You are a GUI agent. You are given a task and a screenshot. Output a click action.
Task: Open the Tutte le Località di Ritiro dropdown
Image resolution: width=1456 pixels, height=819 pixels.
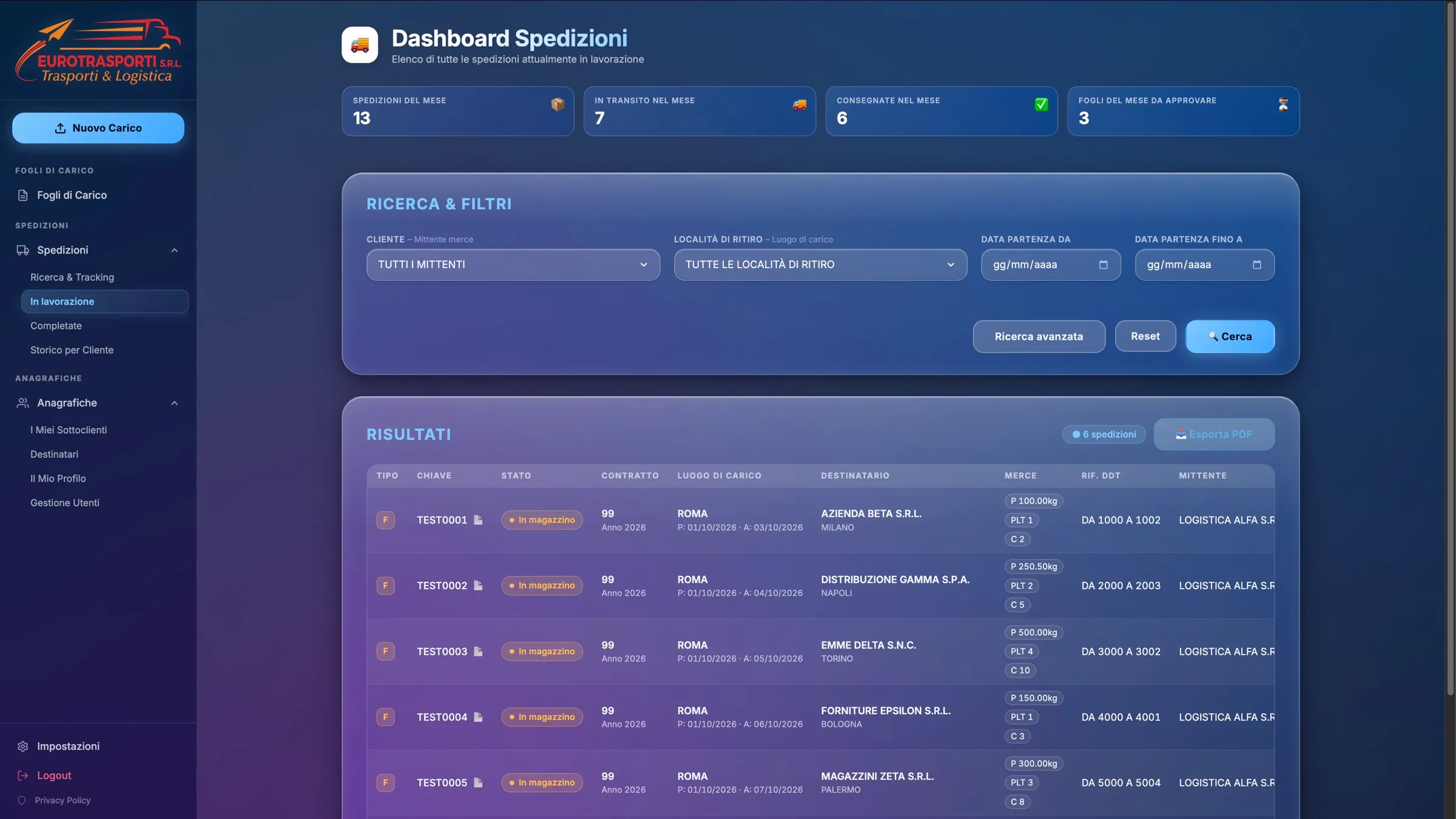tap(820, 265)
